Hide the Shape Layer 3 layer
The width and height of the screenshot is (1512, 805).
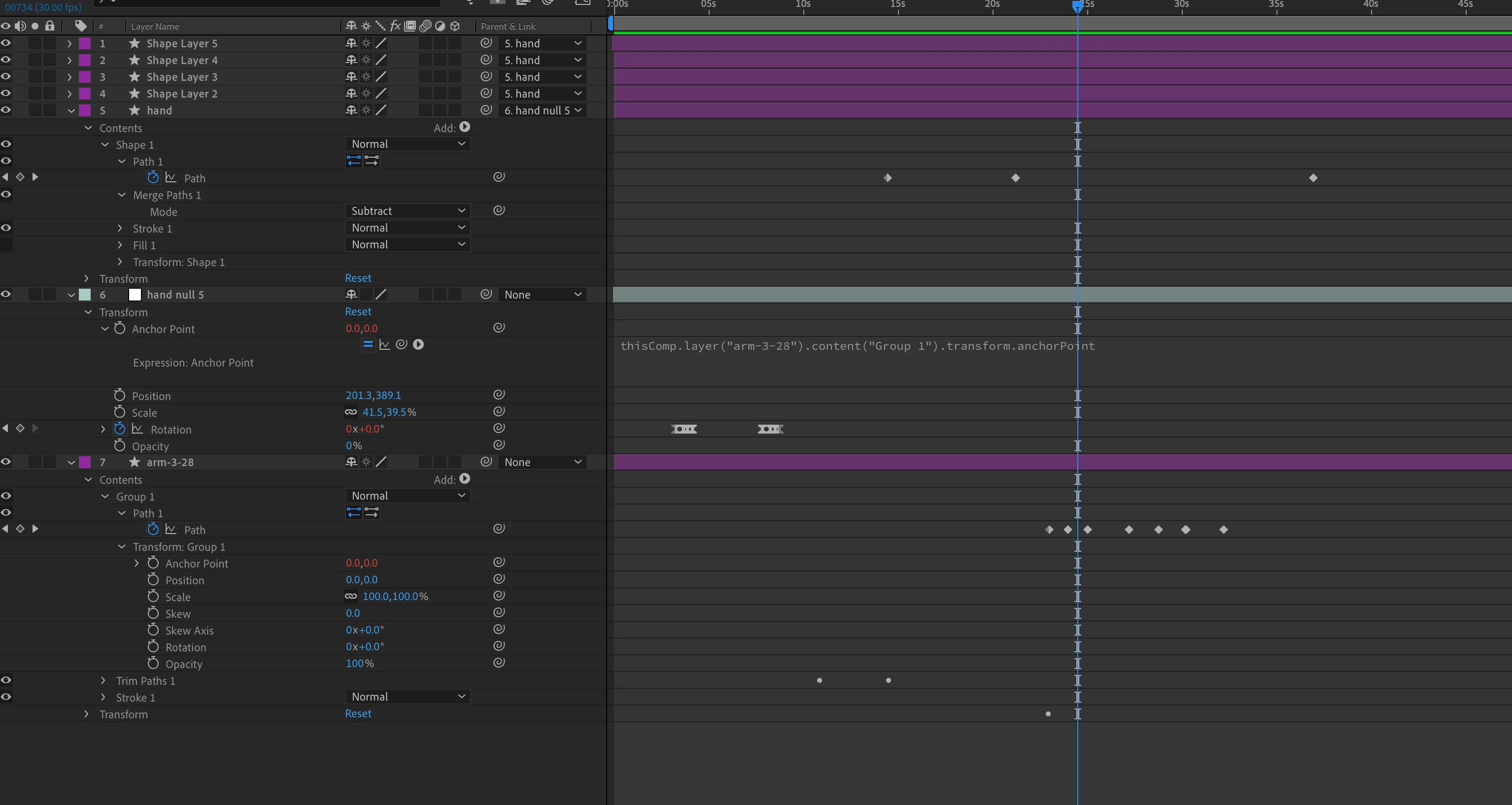6,77
